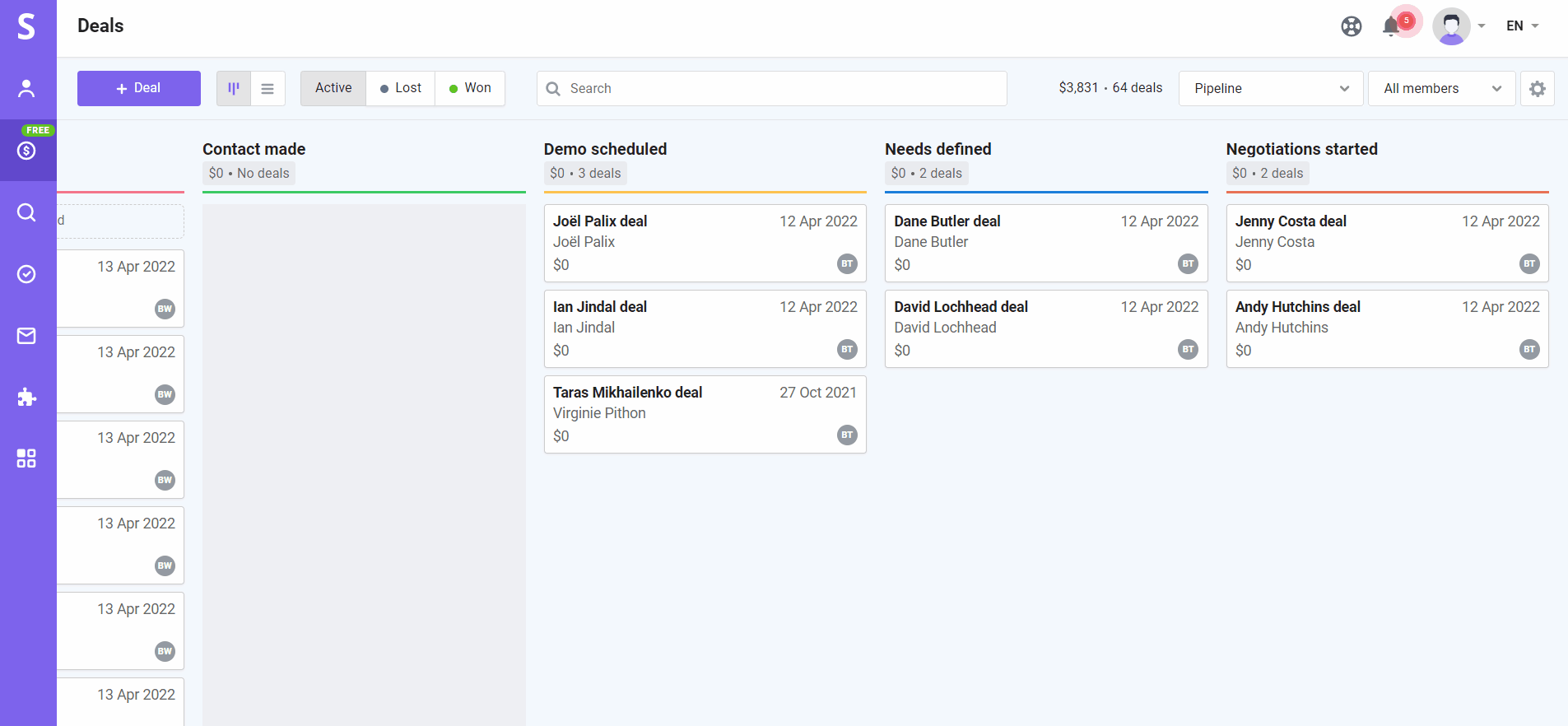Open pipeline settings gear icon

[1538, 88]
